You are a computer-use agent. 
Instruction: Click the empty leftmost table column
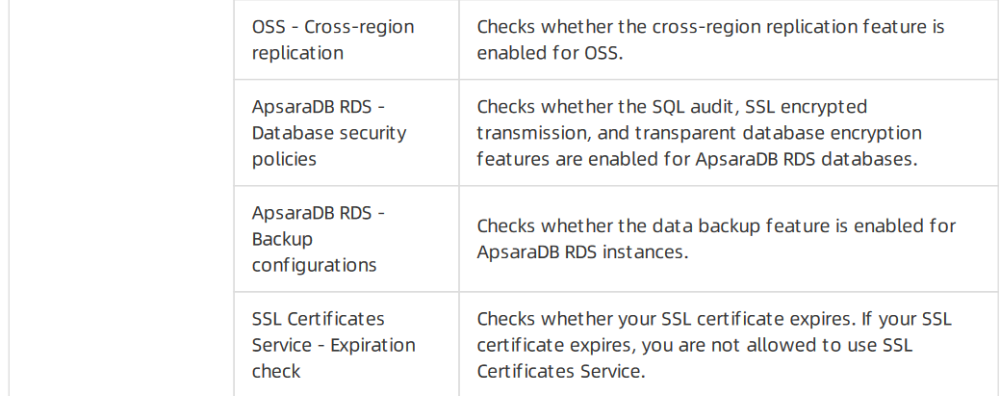(121, 198)
